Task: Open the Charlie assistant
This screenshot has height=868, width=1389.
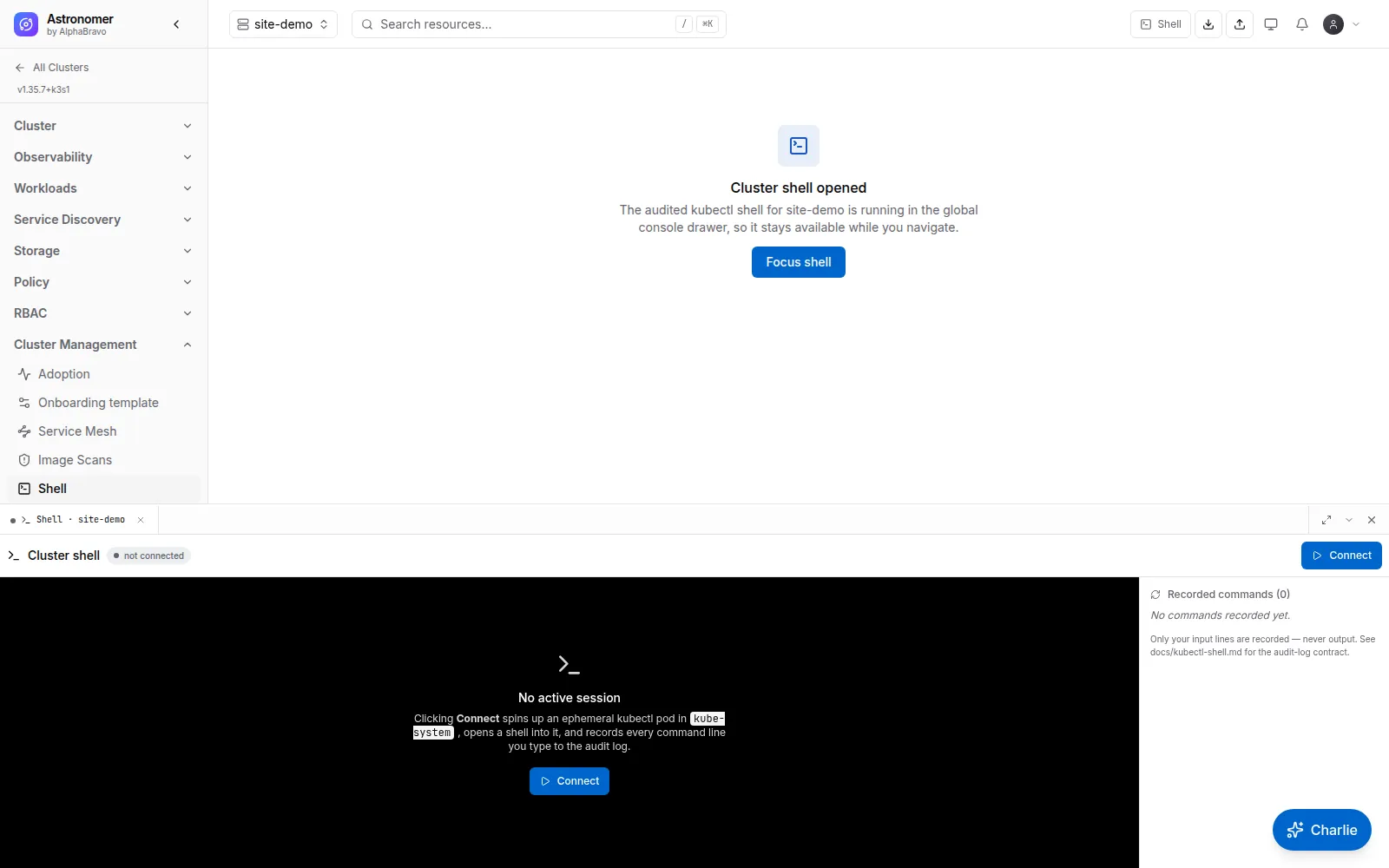Action: pyautogui.click(x=1322, y=830)
